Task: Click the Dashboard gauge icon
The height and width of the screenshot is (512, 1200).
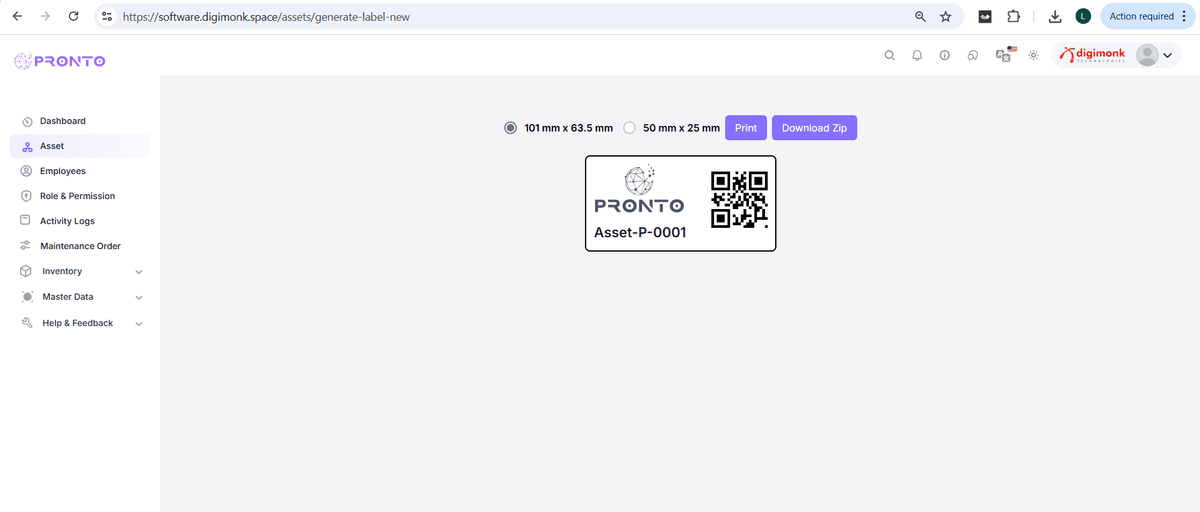Action: point(27,122)
